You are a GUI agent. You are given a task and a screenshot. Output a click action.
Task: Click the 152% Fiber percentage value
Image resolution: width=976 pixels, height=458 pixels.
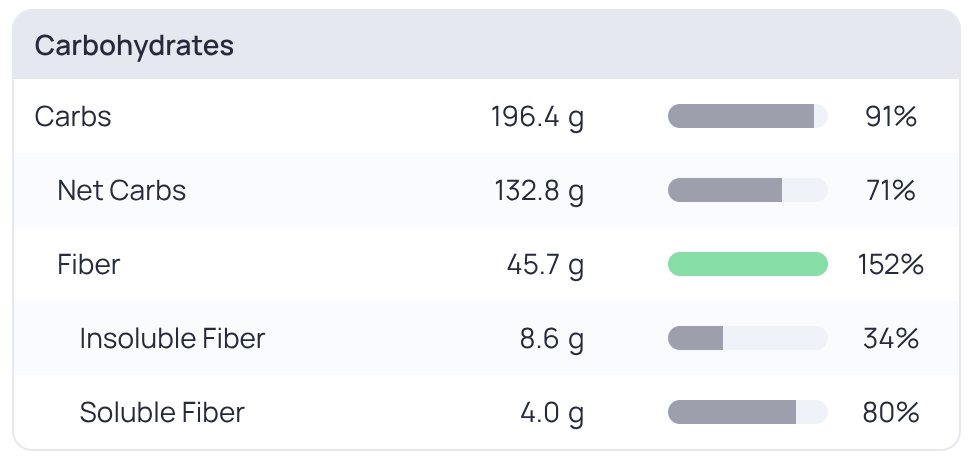(891, 264)
